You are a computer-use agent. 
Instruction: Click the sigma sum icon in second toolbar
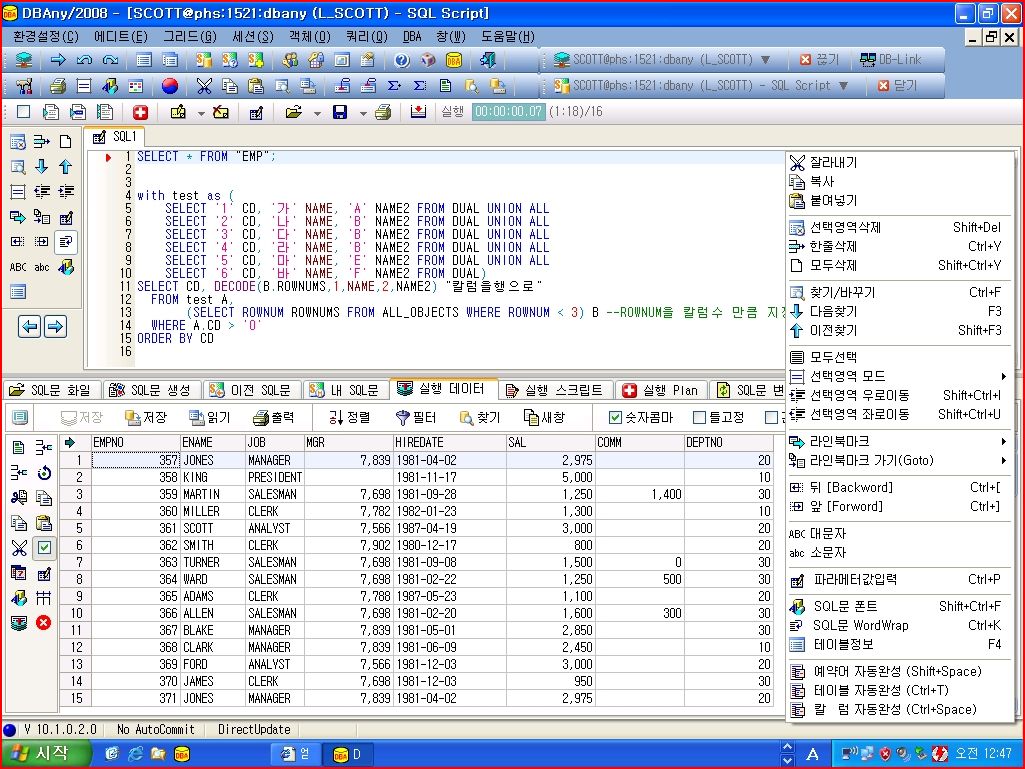(x=394, y=86)
